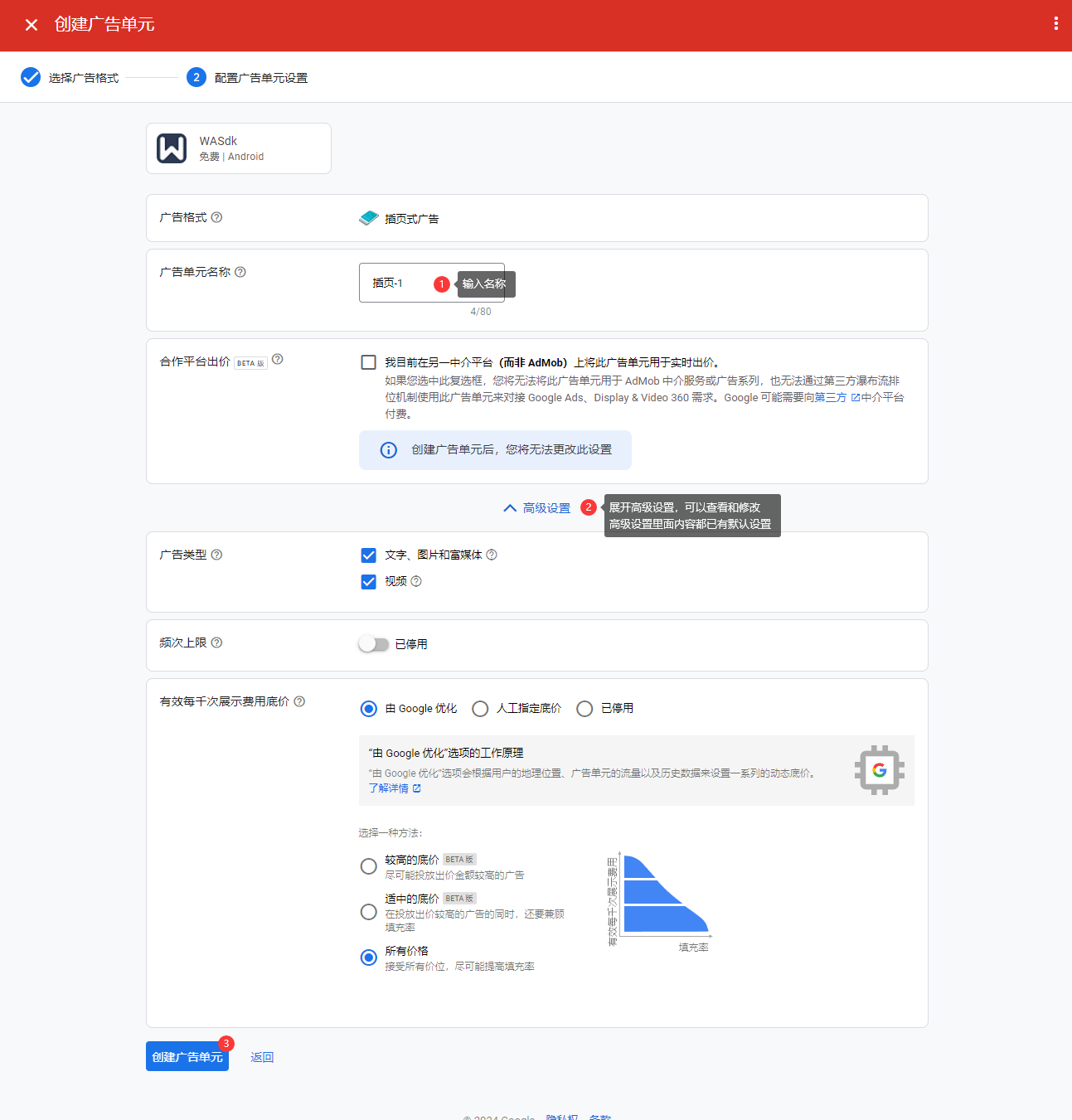This screenshot has height=1120, width=1072.
Task: Open help icon next to 合作平台出价
Action: click(x=278, y=359)
